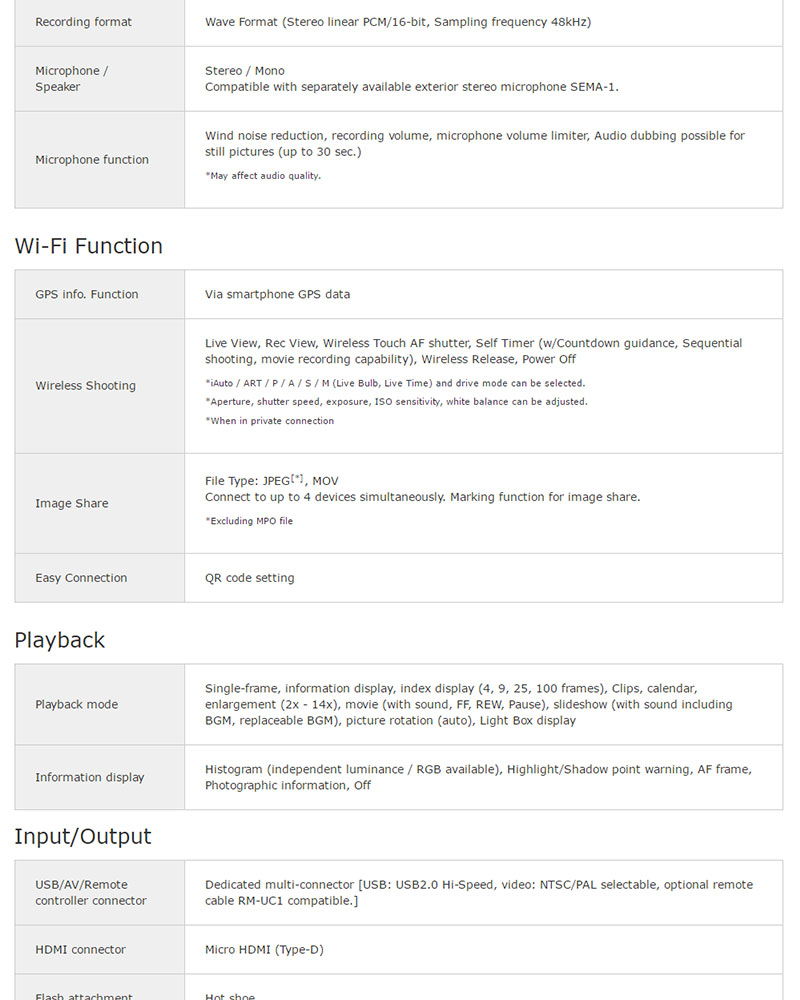Select the GPS info. Function label
Screen dimensions: 800x1000
(x=87, y=295)
